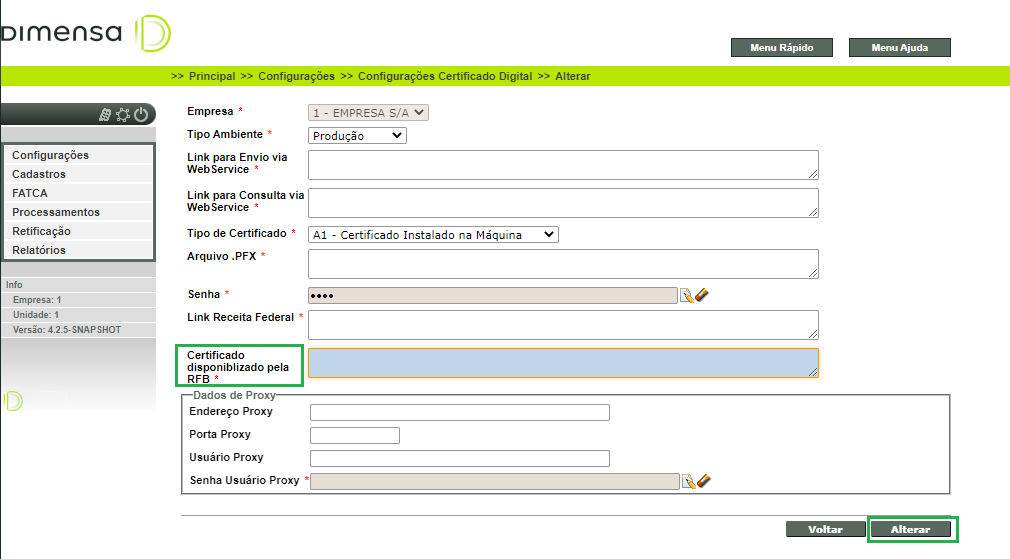Screen dimensions: 1010x559
Task: Focus the Porta Proxy input
Action: click(355, 435)
